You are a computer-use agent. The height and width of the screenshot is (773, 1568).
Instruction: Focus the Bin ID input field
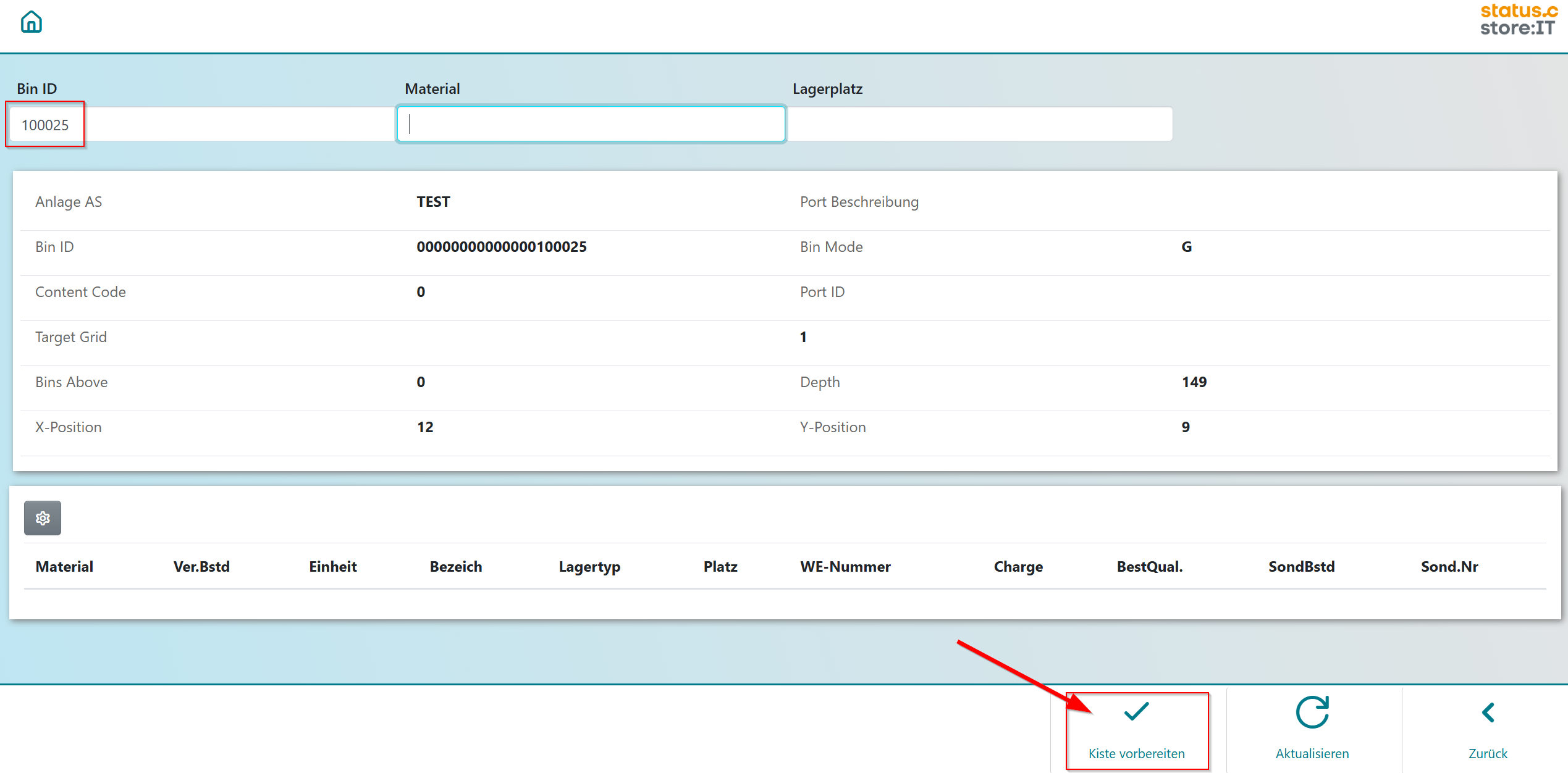pyautogui.click(x=201, y=125)
